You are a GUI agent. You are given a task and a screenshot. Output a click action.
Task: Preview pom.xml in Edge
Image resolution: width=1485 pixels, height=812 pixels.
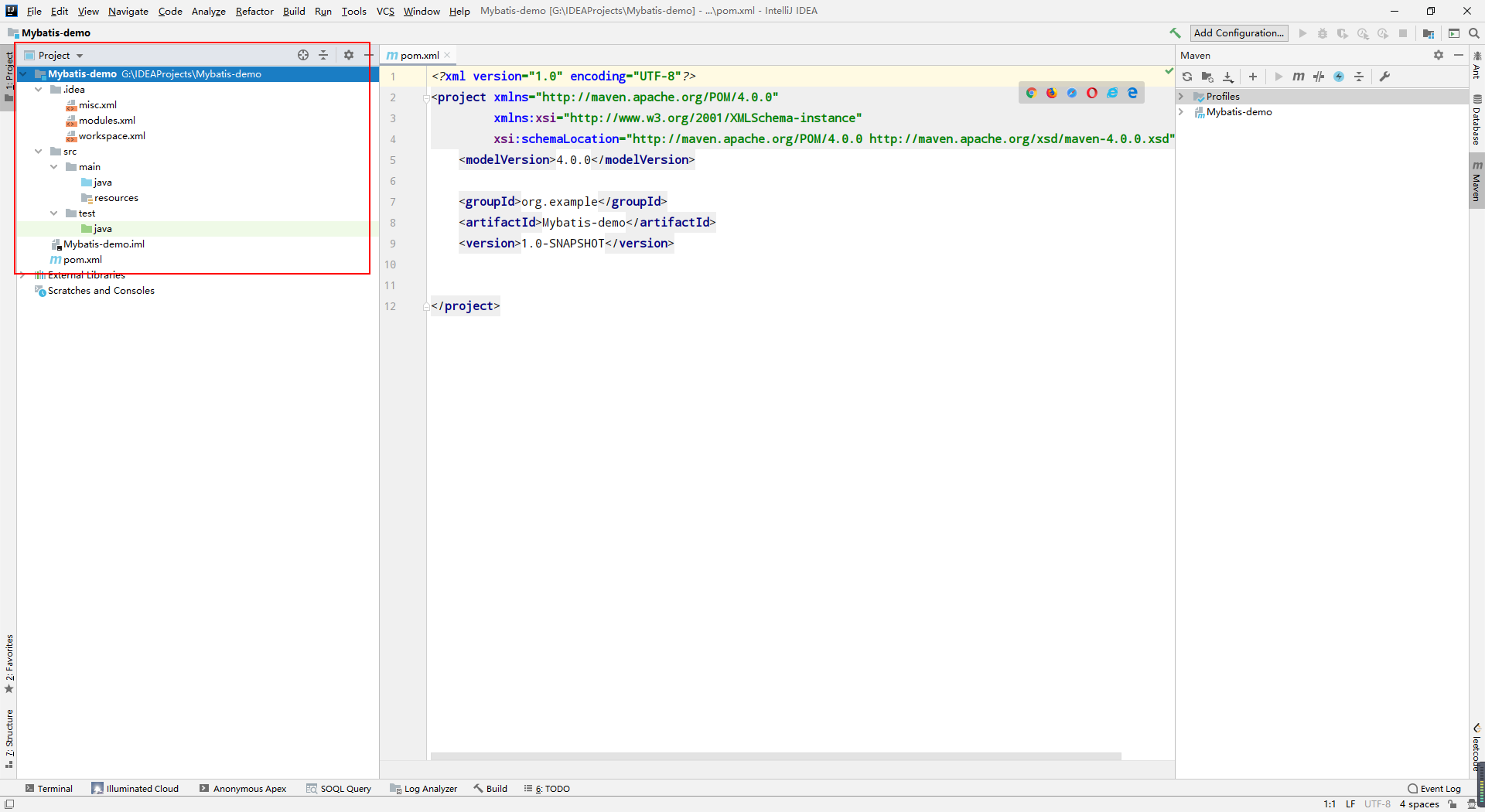[1132, 93]
